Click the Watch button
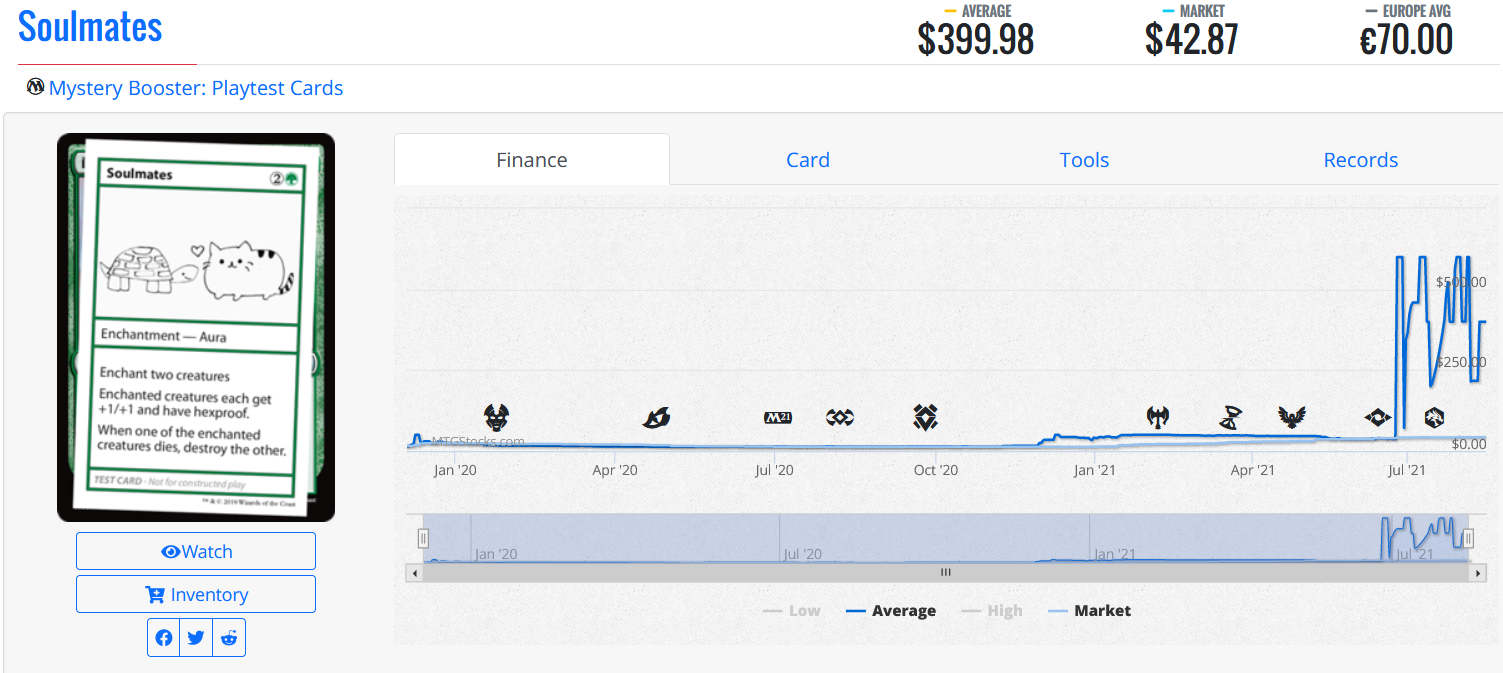Viewport: 1503px width, 673px height. tap(196, 551)
